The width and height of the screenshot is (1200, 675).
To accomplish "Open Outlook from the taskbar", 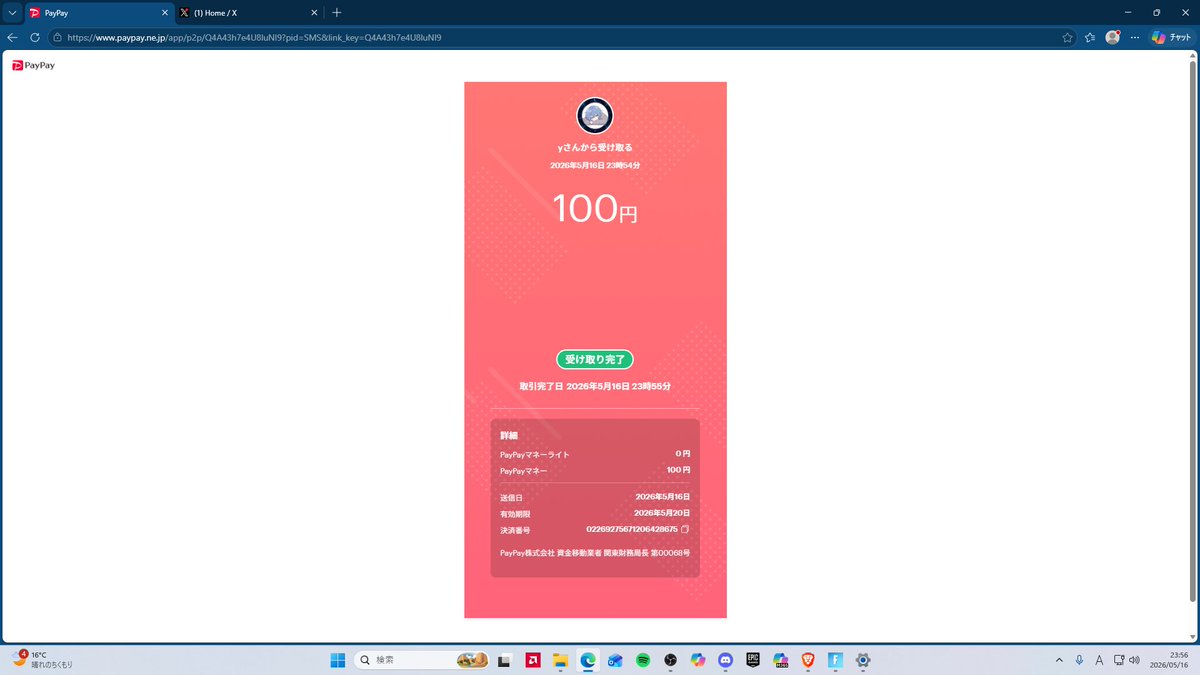I will (616, 660).
